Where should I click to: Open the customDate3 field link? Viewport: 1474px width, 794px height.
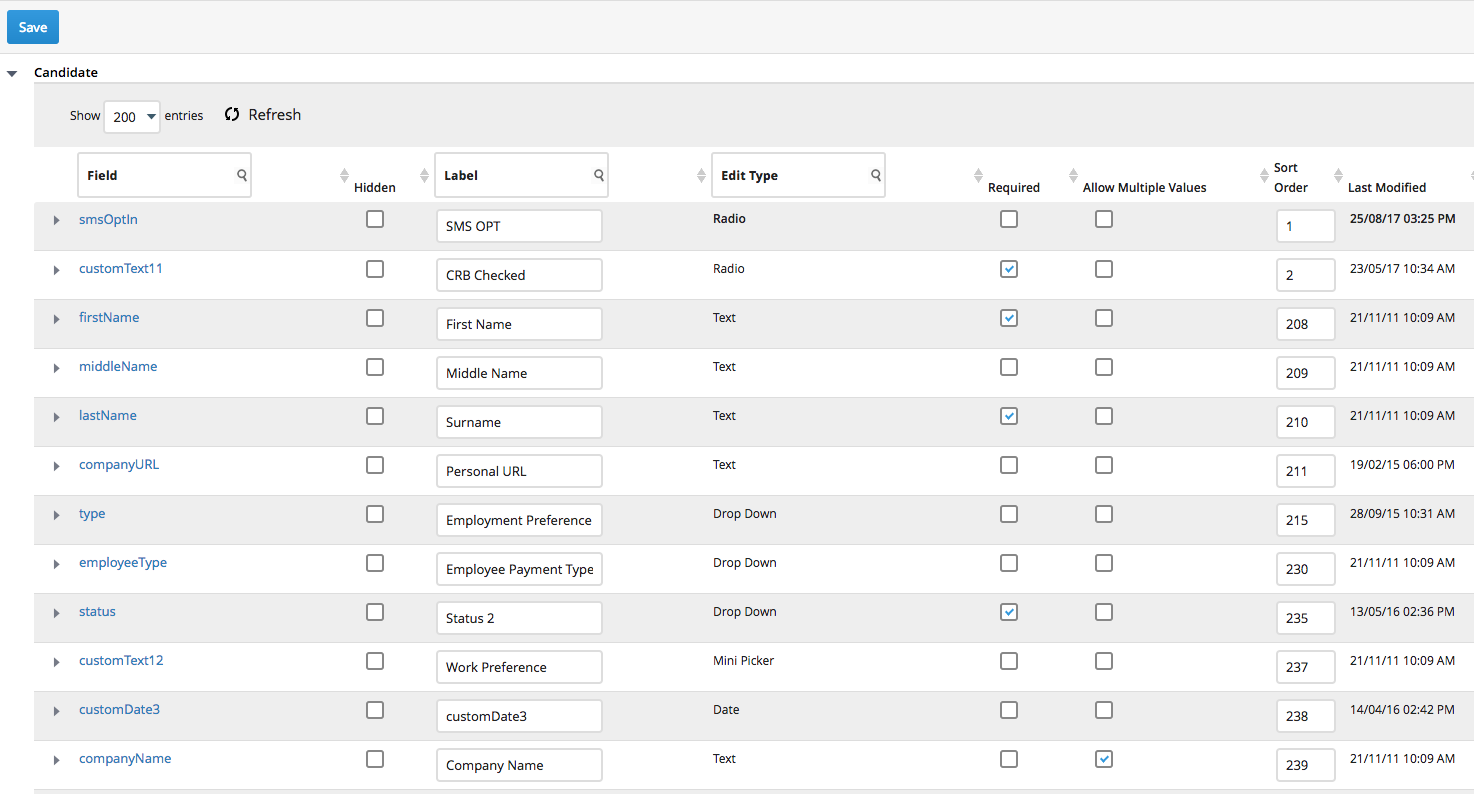click(119, 710)
